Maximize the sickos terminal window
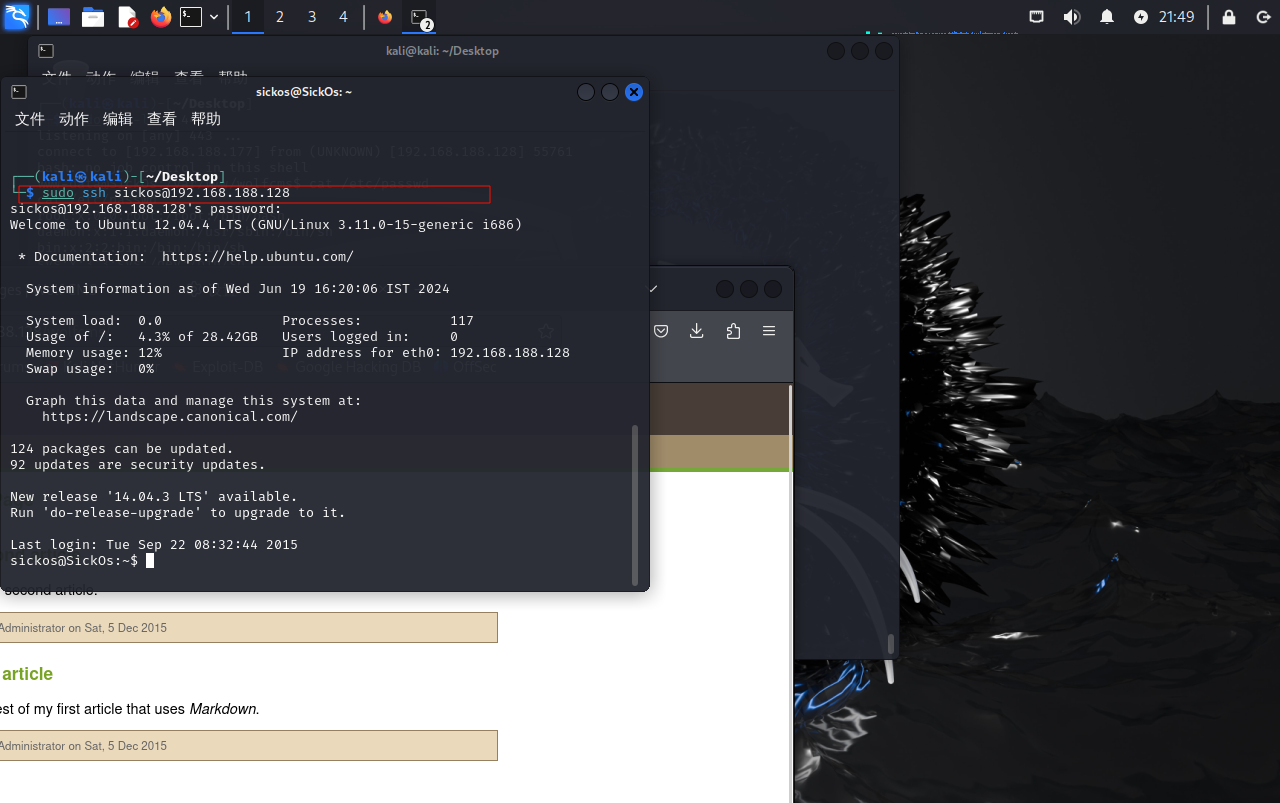This screenshot has width=1280, height=803. 610,92
